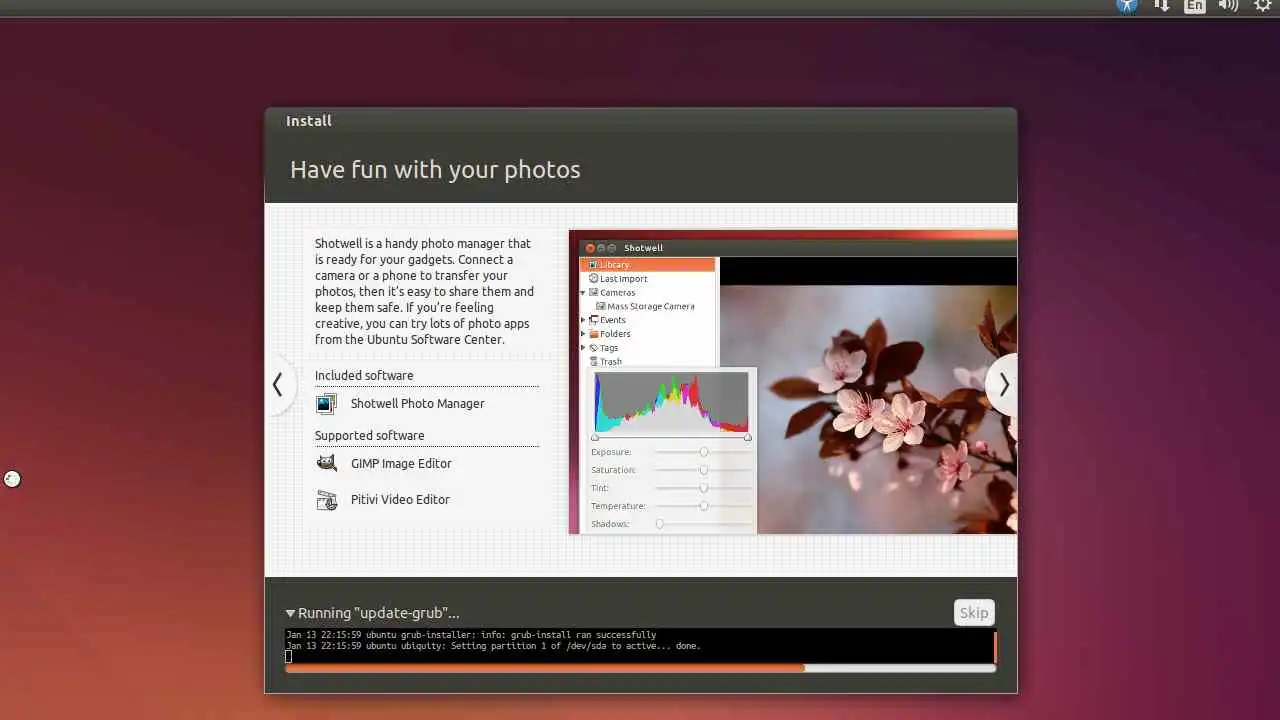Click the Last Import clock icon

(594, 279)
